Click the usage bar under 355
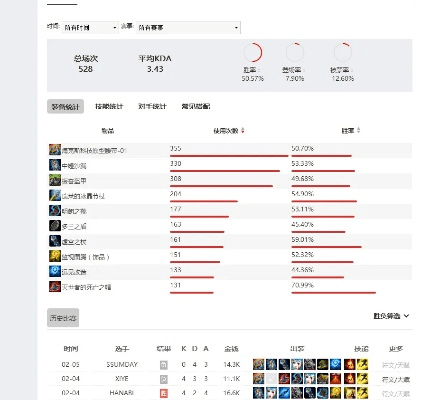This screenshot has width=421, height=400. [x=229, y=156]
